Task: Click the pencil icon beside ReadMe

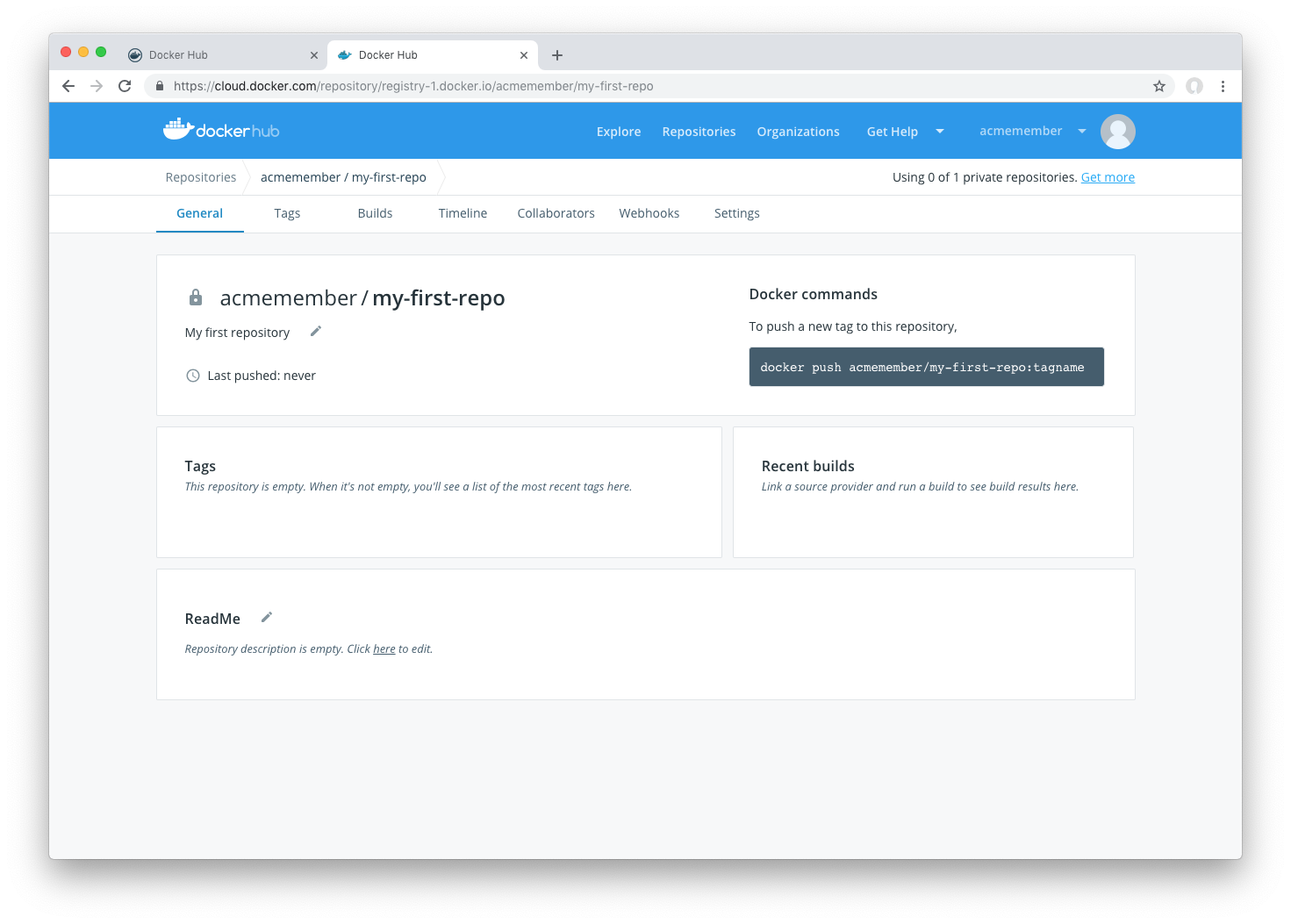Action: [x=266, y=617]
